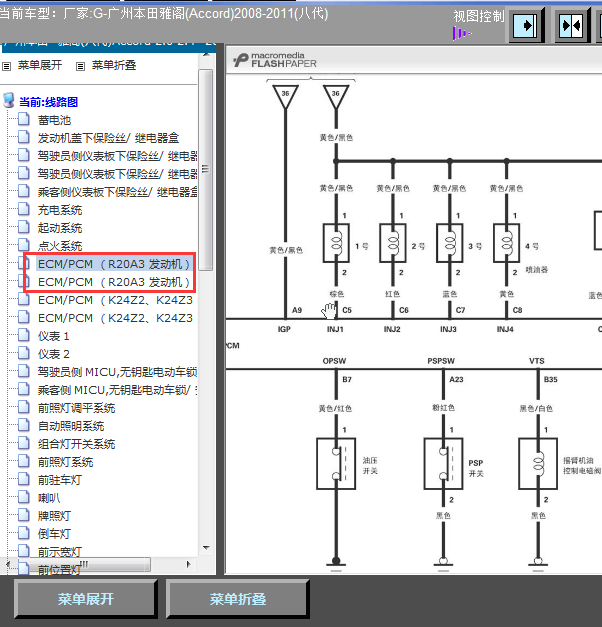
Task: Click the page icon beside 喇叭
Action: pyautogui.click(x=24, y=497)
